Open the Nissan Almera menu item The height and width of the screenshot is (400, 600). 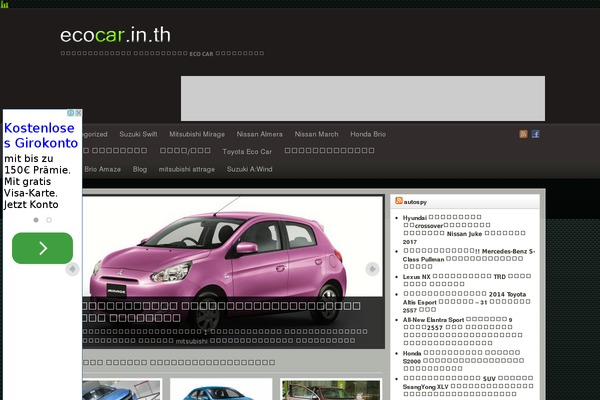point(259,134)
